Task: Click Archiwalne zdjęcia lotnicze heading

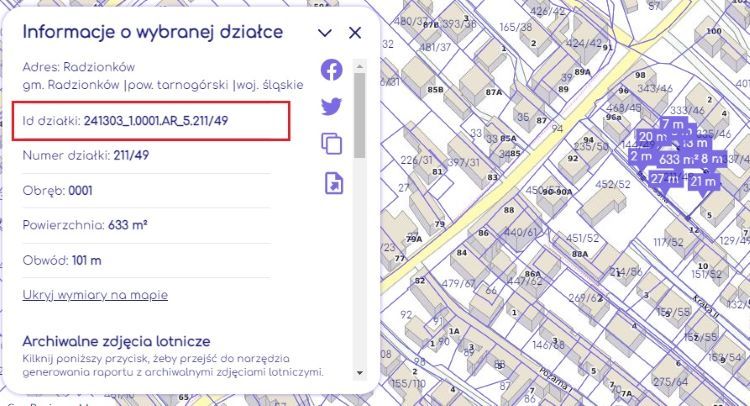Action: [x=116, y=341]
